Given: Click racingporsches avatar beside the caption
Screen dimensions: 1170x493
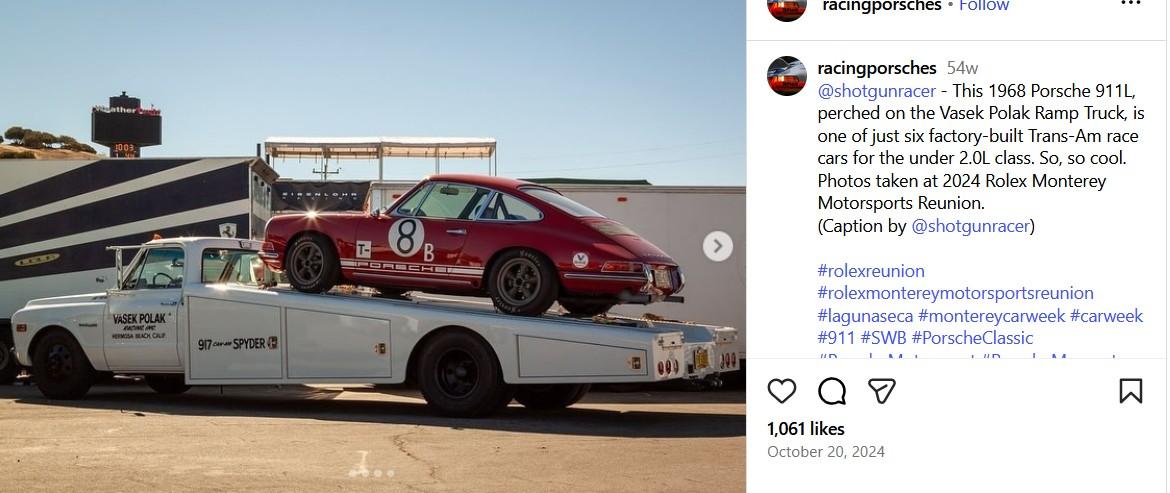Looking at the screenshot, I should coord(786,76).
